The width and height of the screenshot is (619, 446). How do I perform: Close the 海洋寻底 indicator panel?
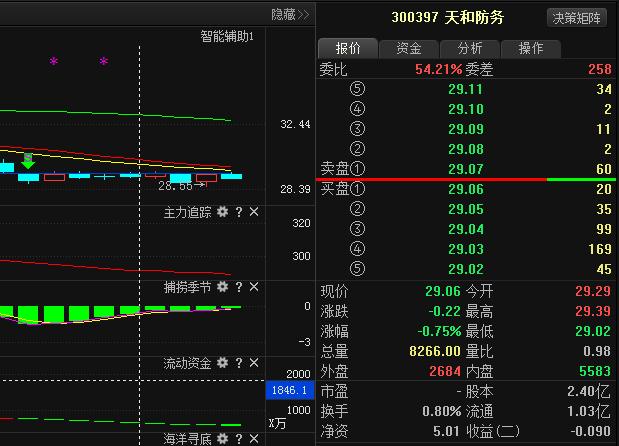pos(254,439)
